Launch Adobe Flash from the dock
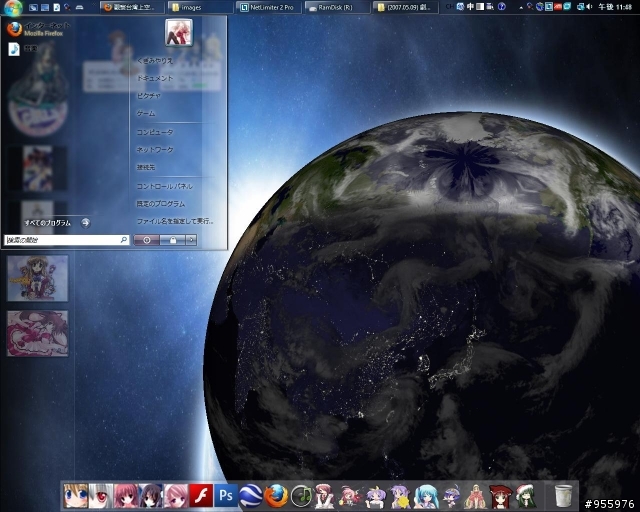 coord(202,495)
